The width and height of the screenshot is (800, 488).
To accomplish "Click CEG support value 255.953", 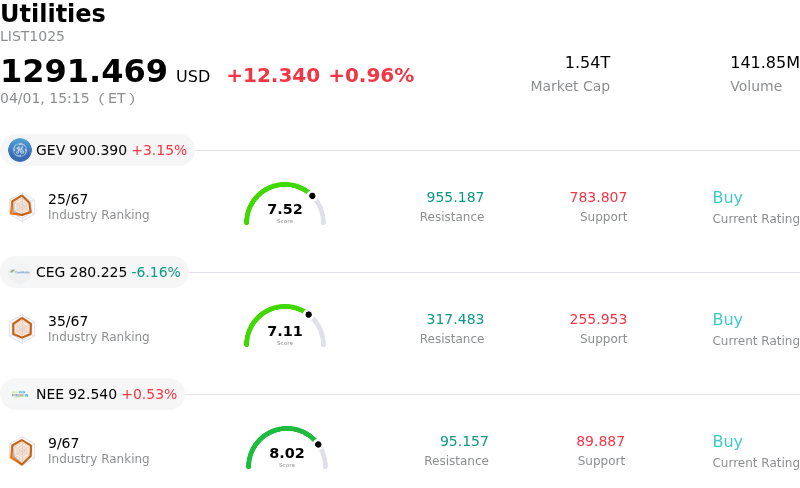I will 598,320.
